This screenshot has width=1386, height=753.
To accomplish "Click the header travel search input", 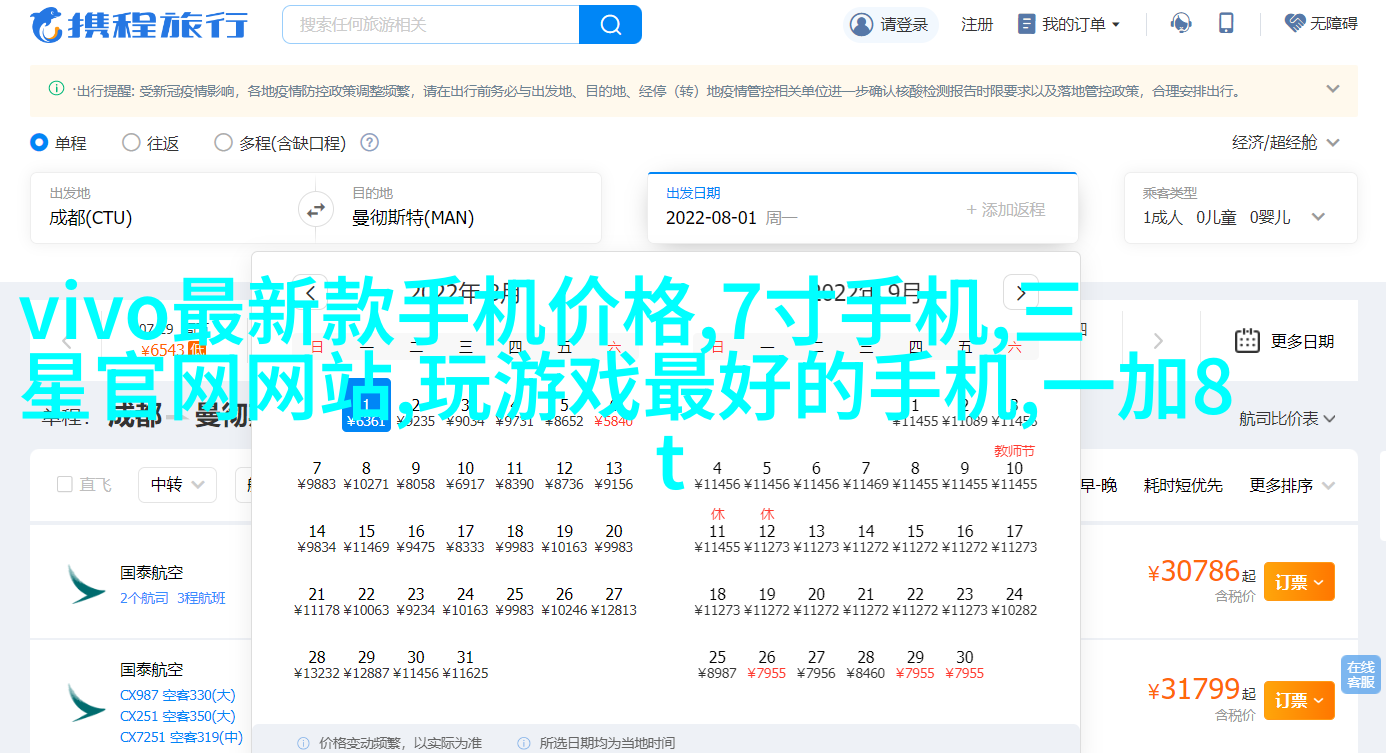I will 431,24.
